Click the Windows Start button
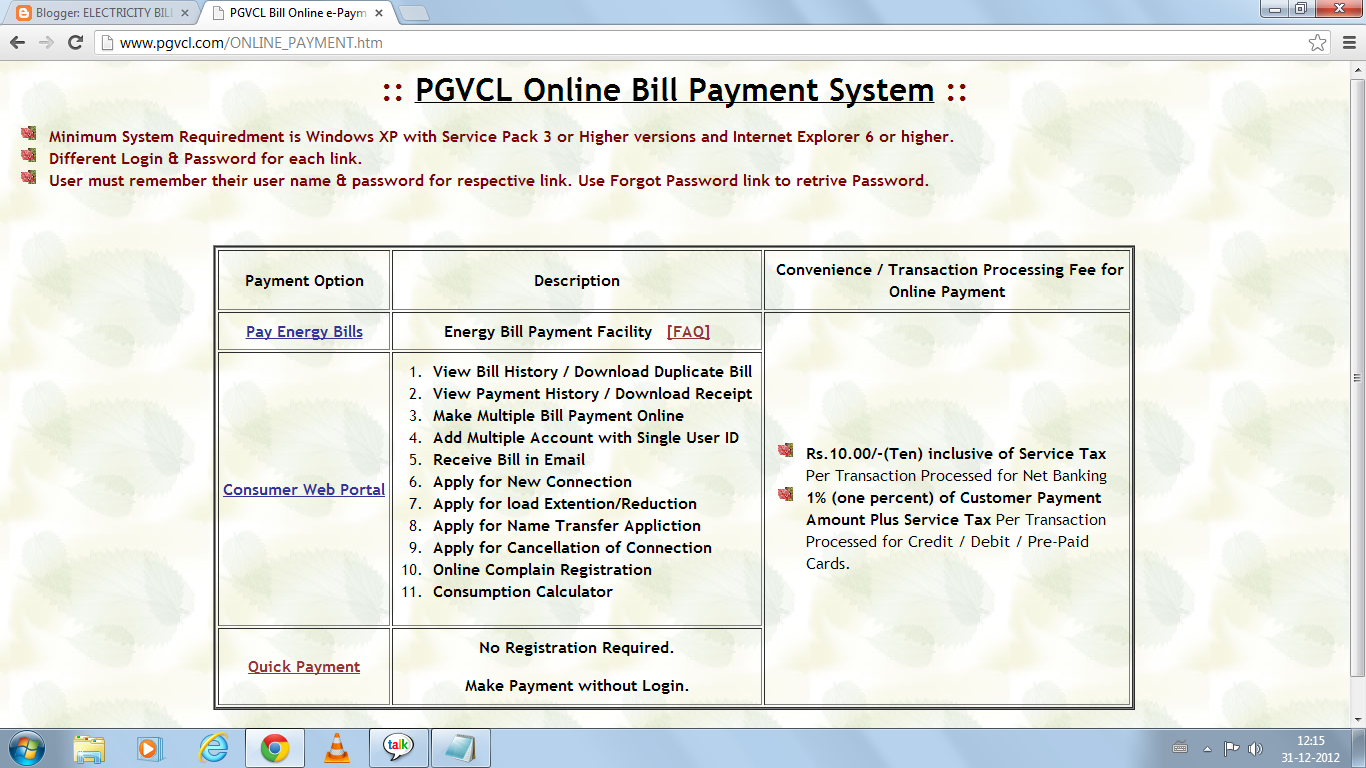This screenshot has height=768, width=1366. pyautogui.click(x=25, y=747)
